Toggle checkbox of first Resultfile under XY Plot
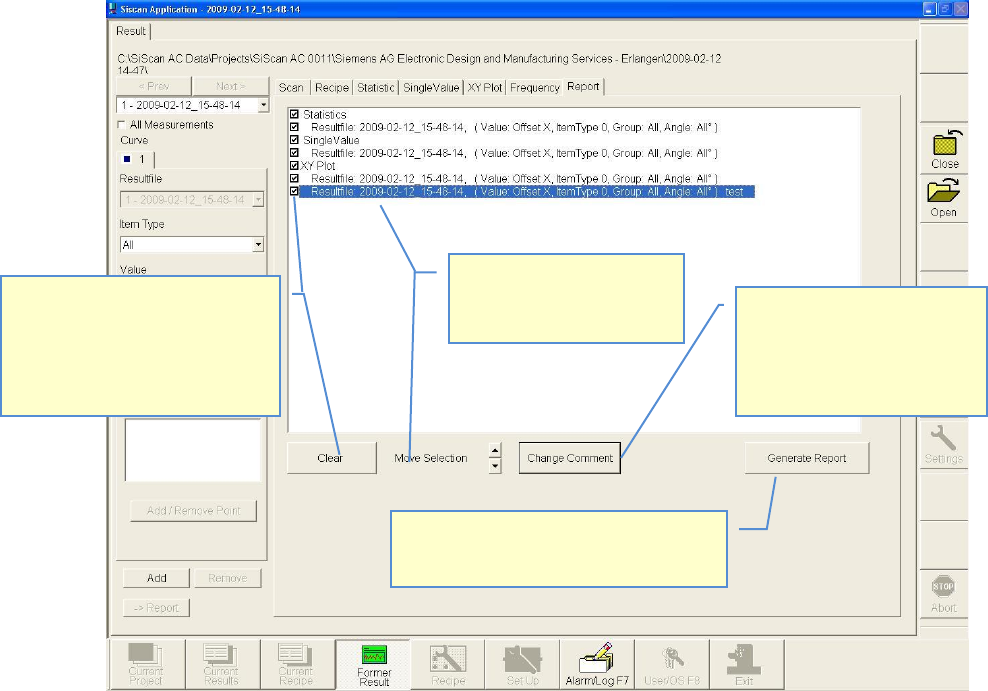 tap(294, 178)
